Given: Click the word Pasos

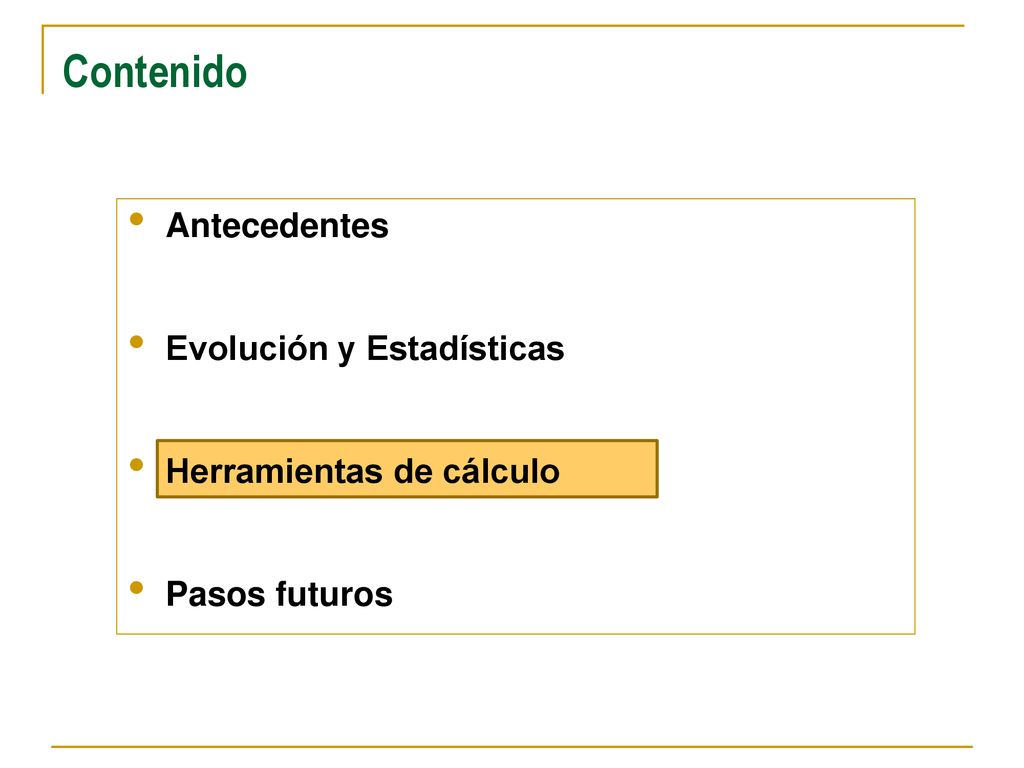Looking at the screenshot, I should coord(216,594).
